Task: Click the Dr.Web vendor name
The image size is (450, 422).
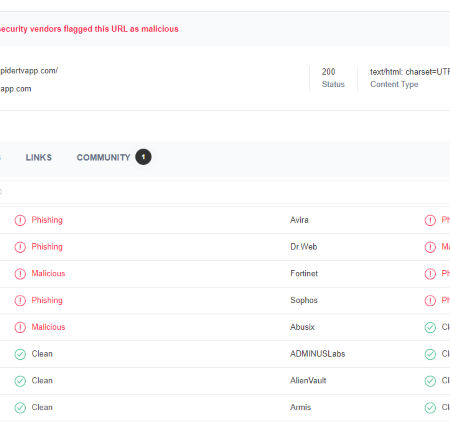Action: (303, 247)
